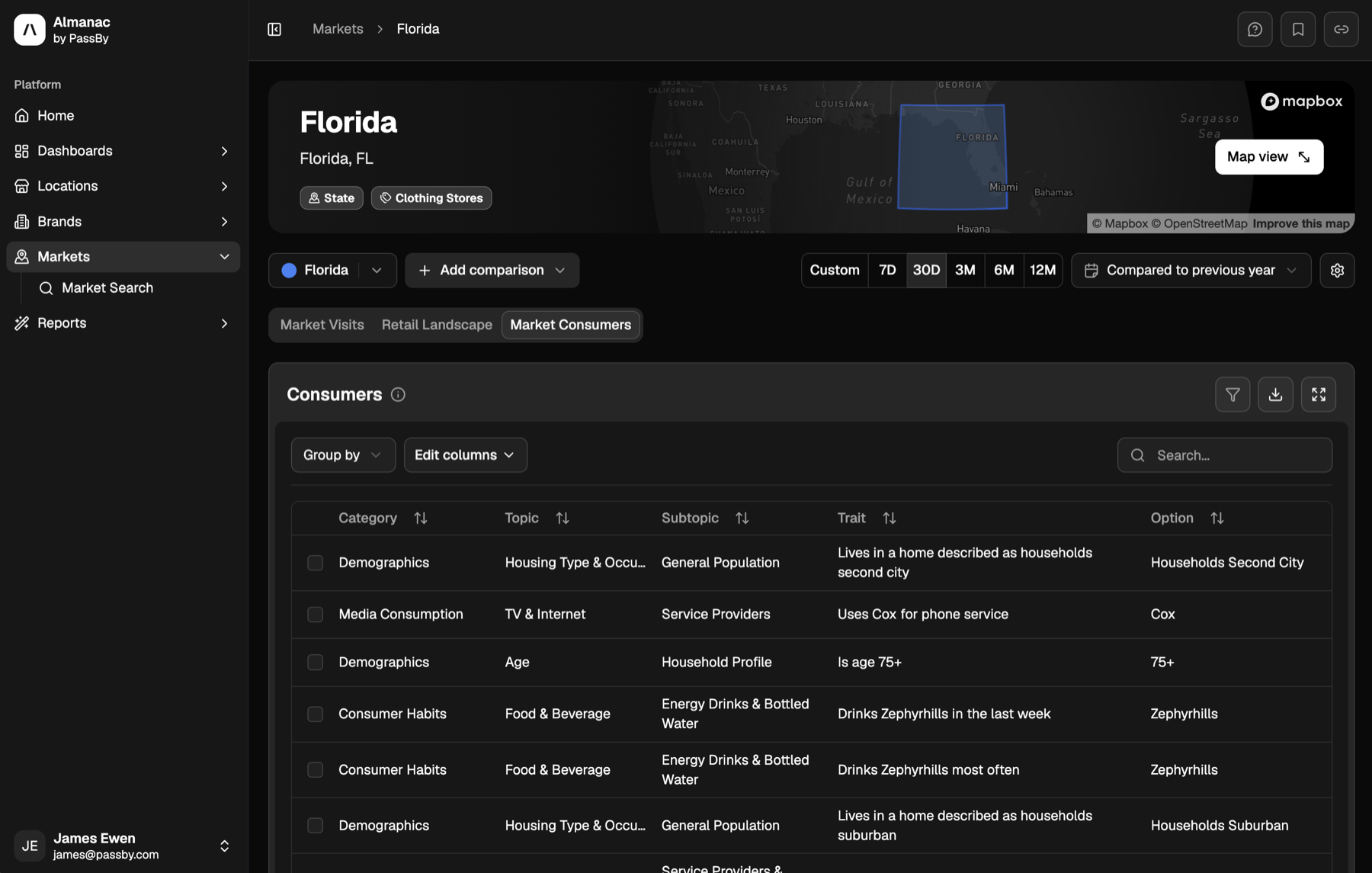Select the Is age 75+ row checkbox
The image size is (1372, 873).
pyautogui.click(x=315, y=663)
